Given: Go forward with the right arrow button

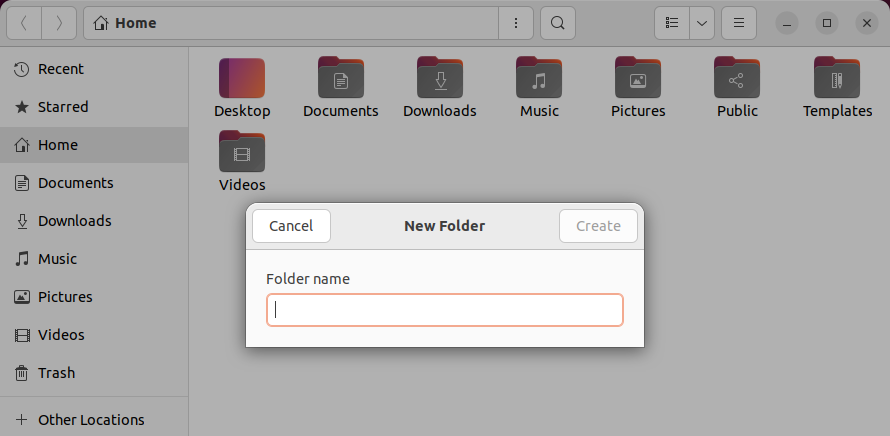Looking at the screenshot, I should point(59,23).
